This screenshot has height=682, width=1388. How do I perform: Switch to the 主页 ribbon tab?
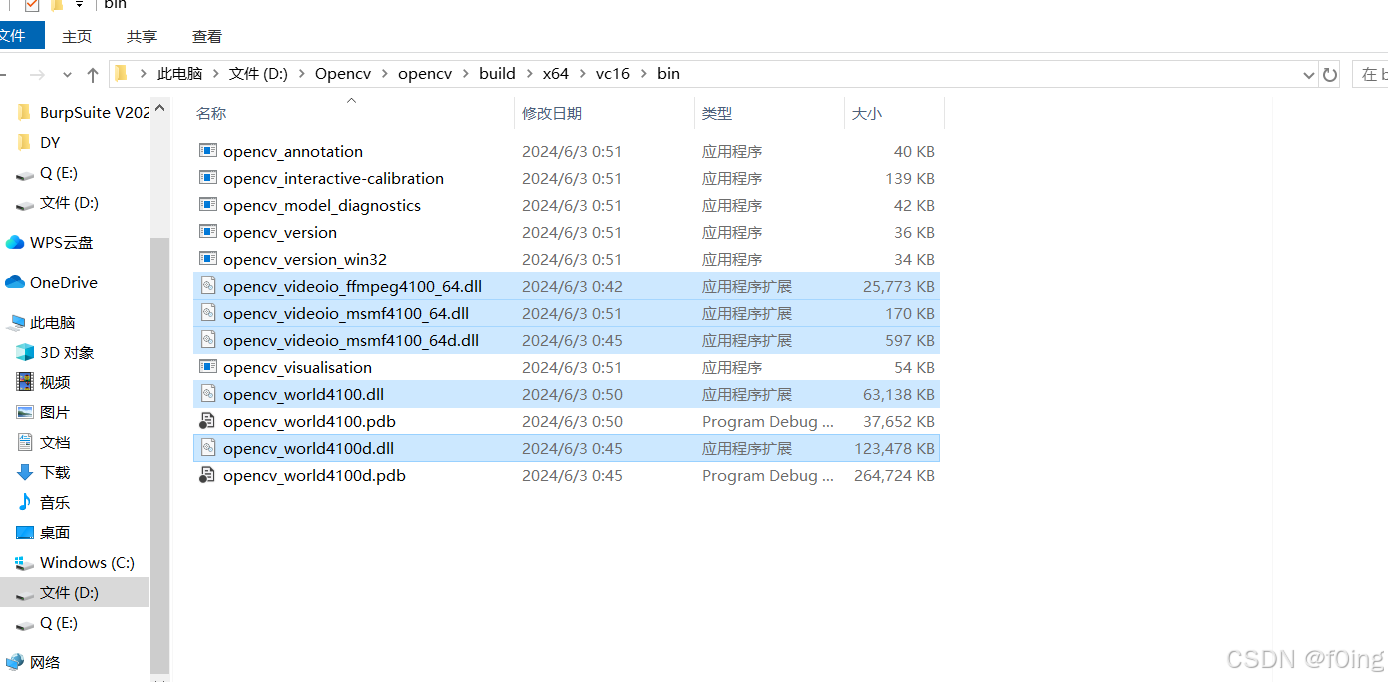tap(77, 36)
